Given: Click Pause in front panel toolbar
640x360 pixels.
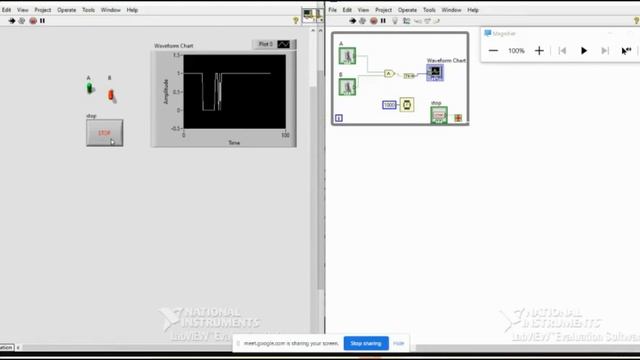Looking at the screenshot, I should pyautogui.click(x=42, y=21).
